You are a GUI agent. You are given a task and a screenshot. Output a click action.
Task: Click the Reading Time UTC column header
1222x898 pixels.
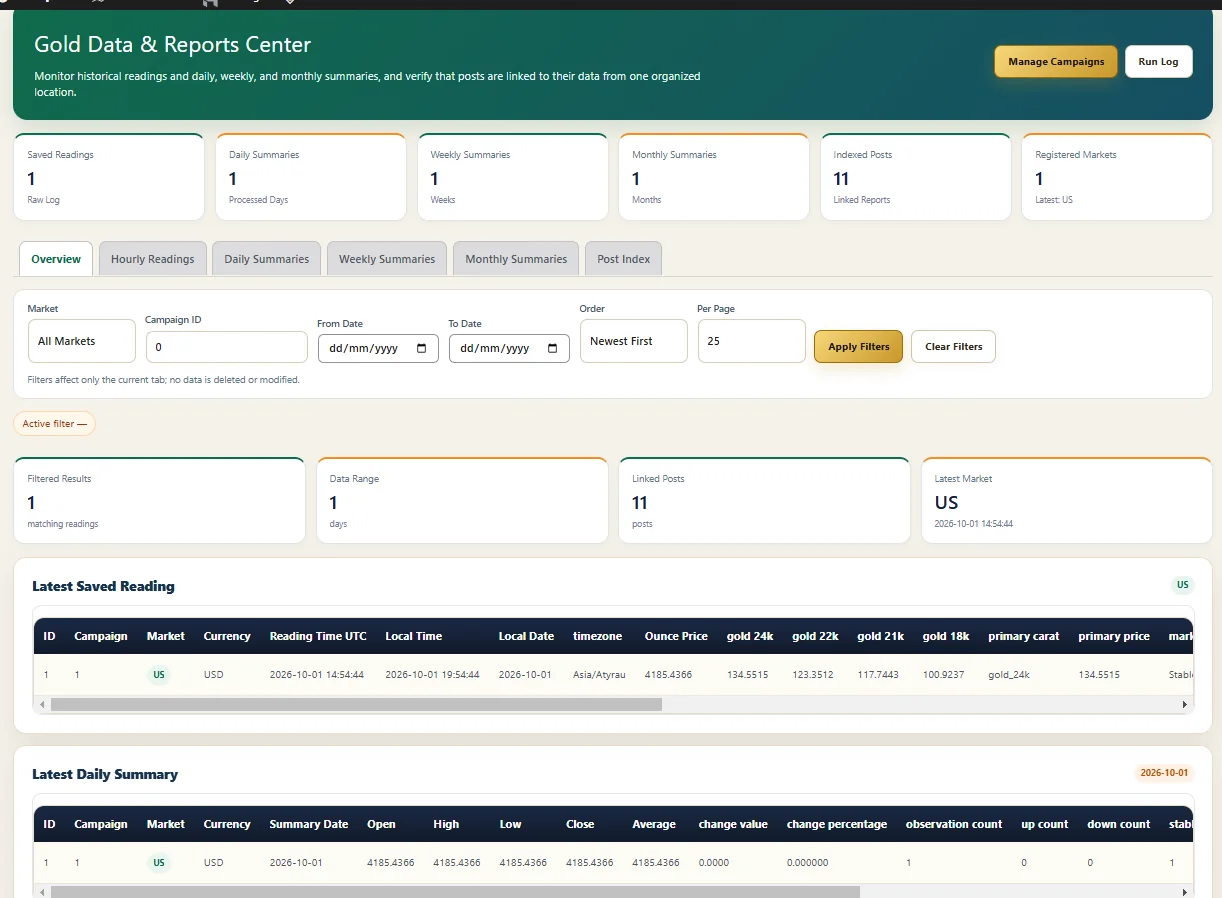[x=318, y=636]
